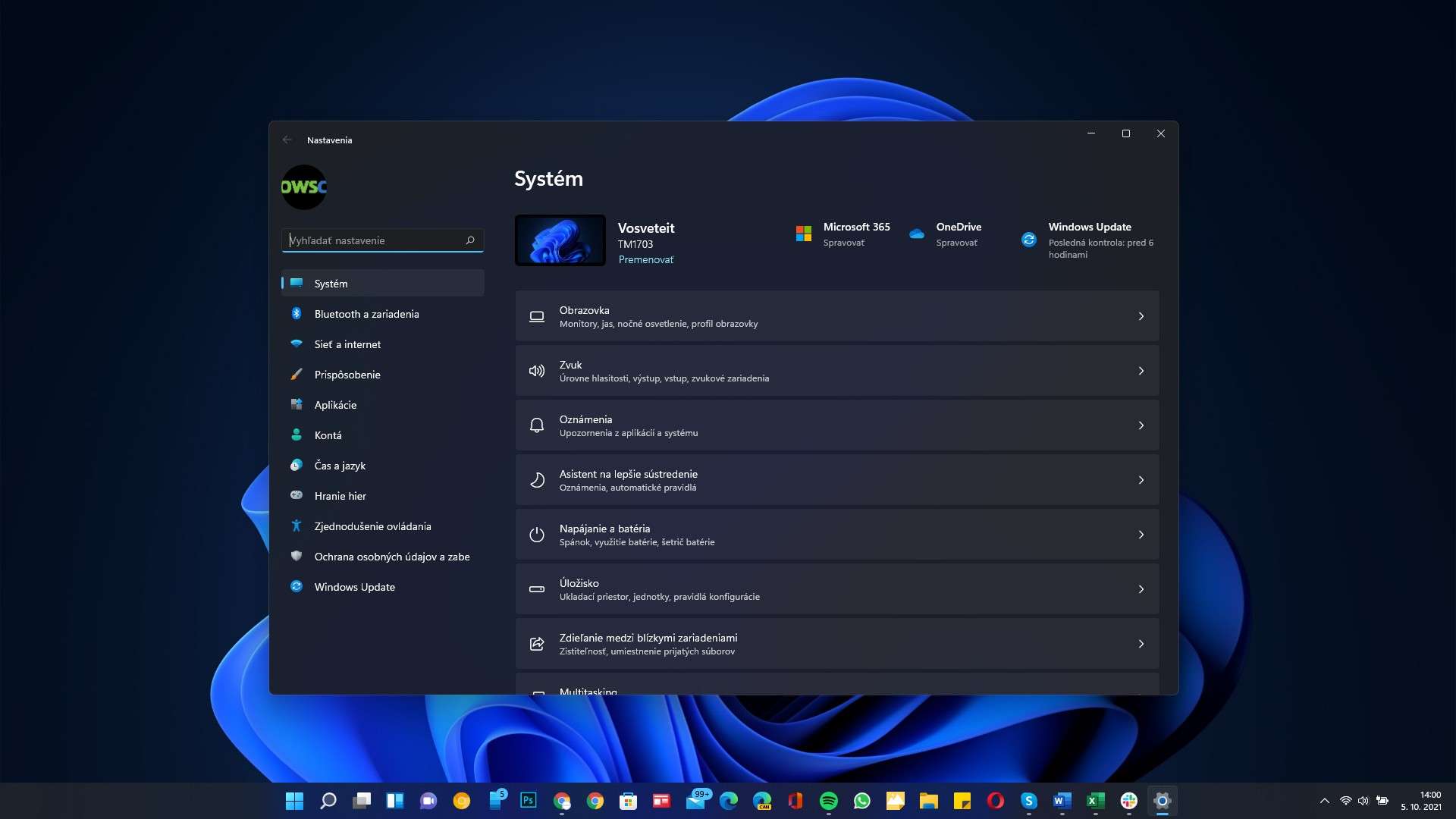Open Skype on the taskbar
This screenshot has height=819, width=1456.
click(1029, 801)
